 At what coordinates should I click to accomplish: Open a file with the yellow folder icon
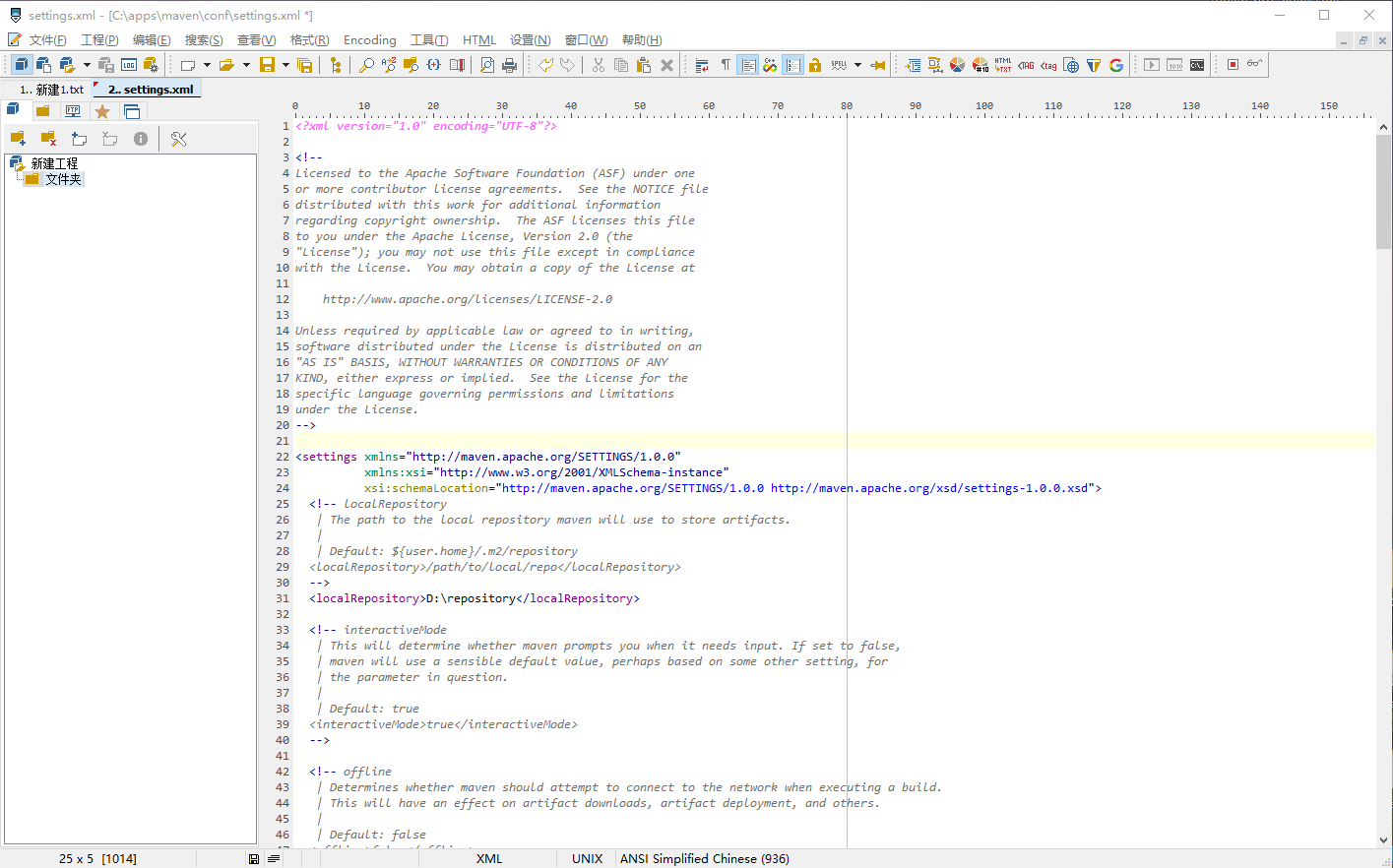226,65
